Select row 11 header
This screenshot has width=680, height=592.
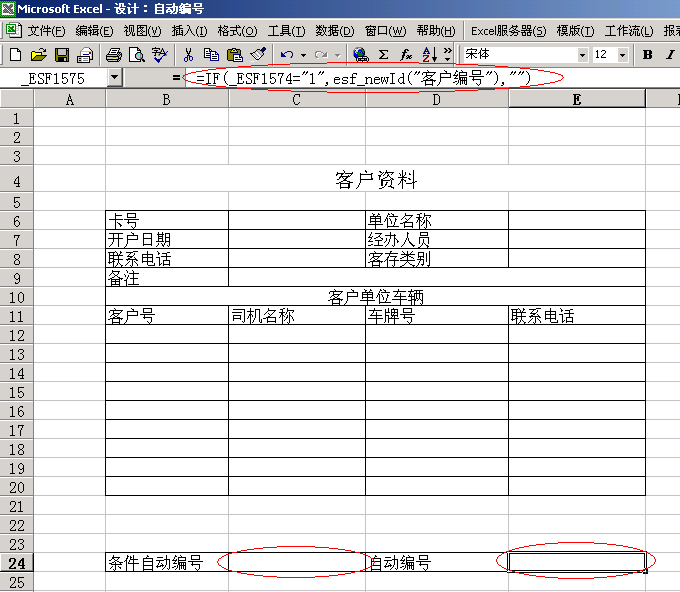(17, 316)
